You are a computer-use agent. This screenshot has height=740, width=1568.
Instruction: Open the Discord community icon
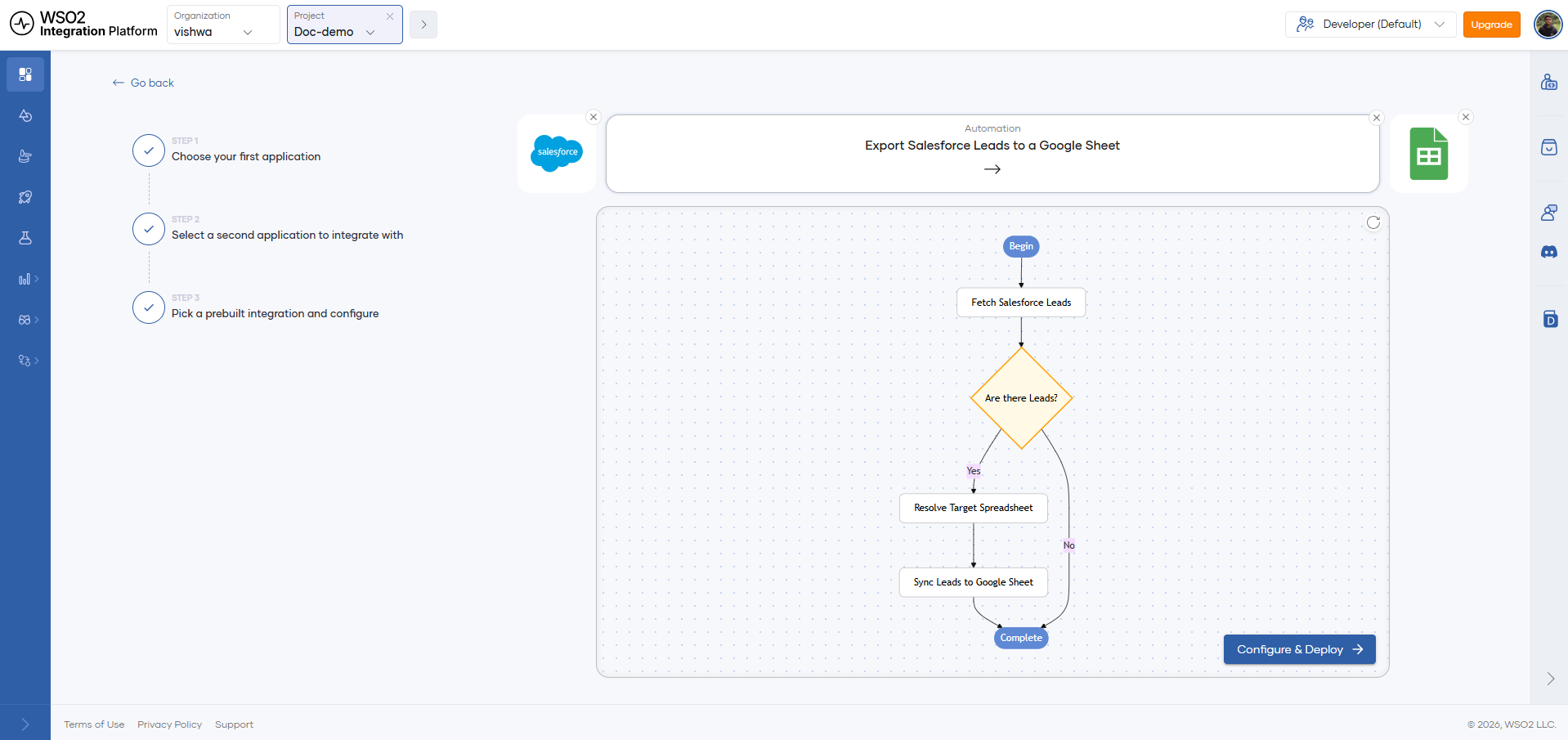1549,252
